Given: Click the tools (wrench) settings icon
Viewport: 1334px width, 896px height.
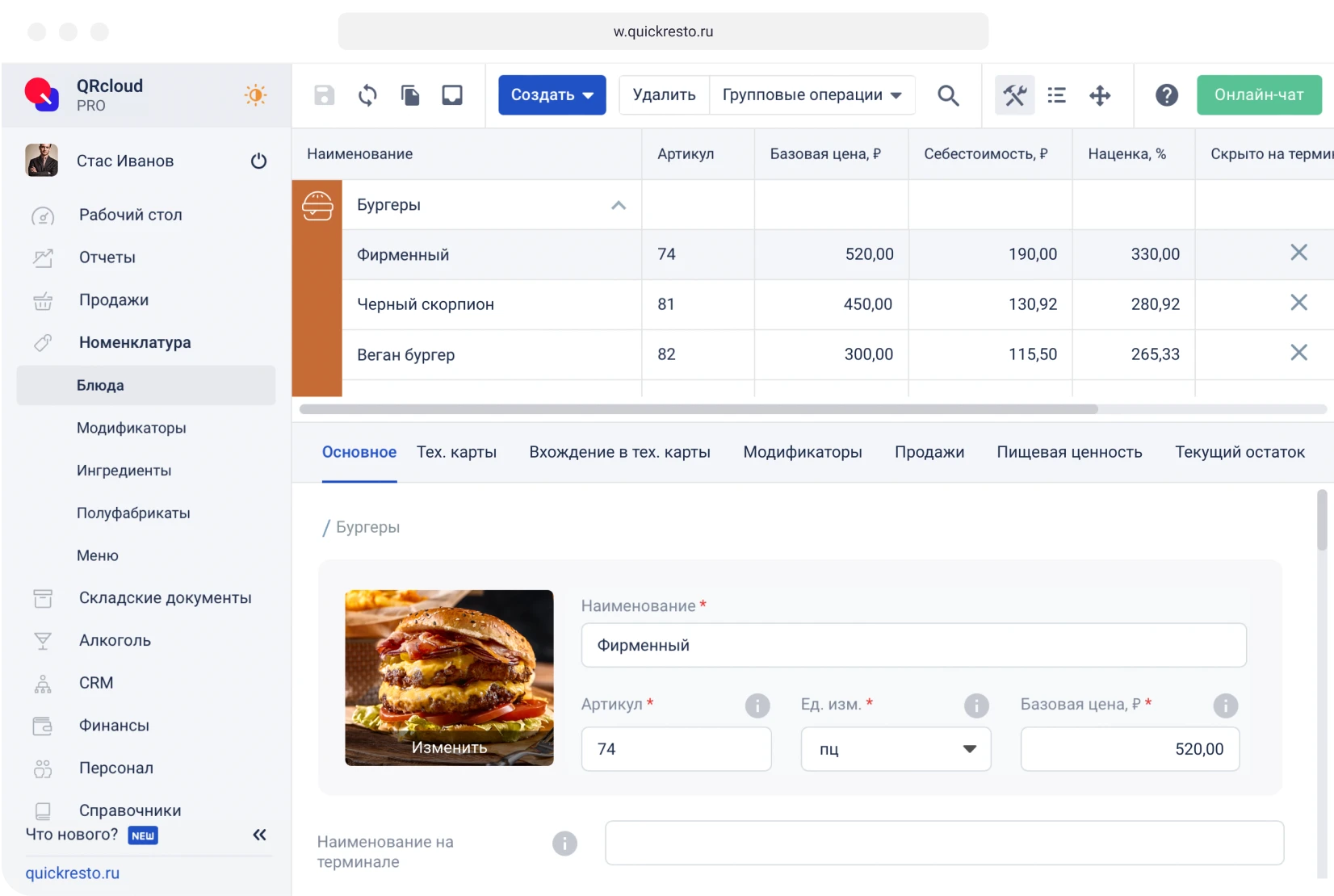Looking at the screenshot, I should 1014,94.
